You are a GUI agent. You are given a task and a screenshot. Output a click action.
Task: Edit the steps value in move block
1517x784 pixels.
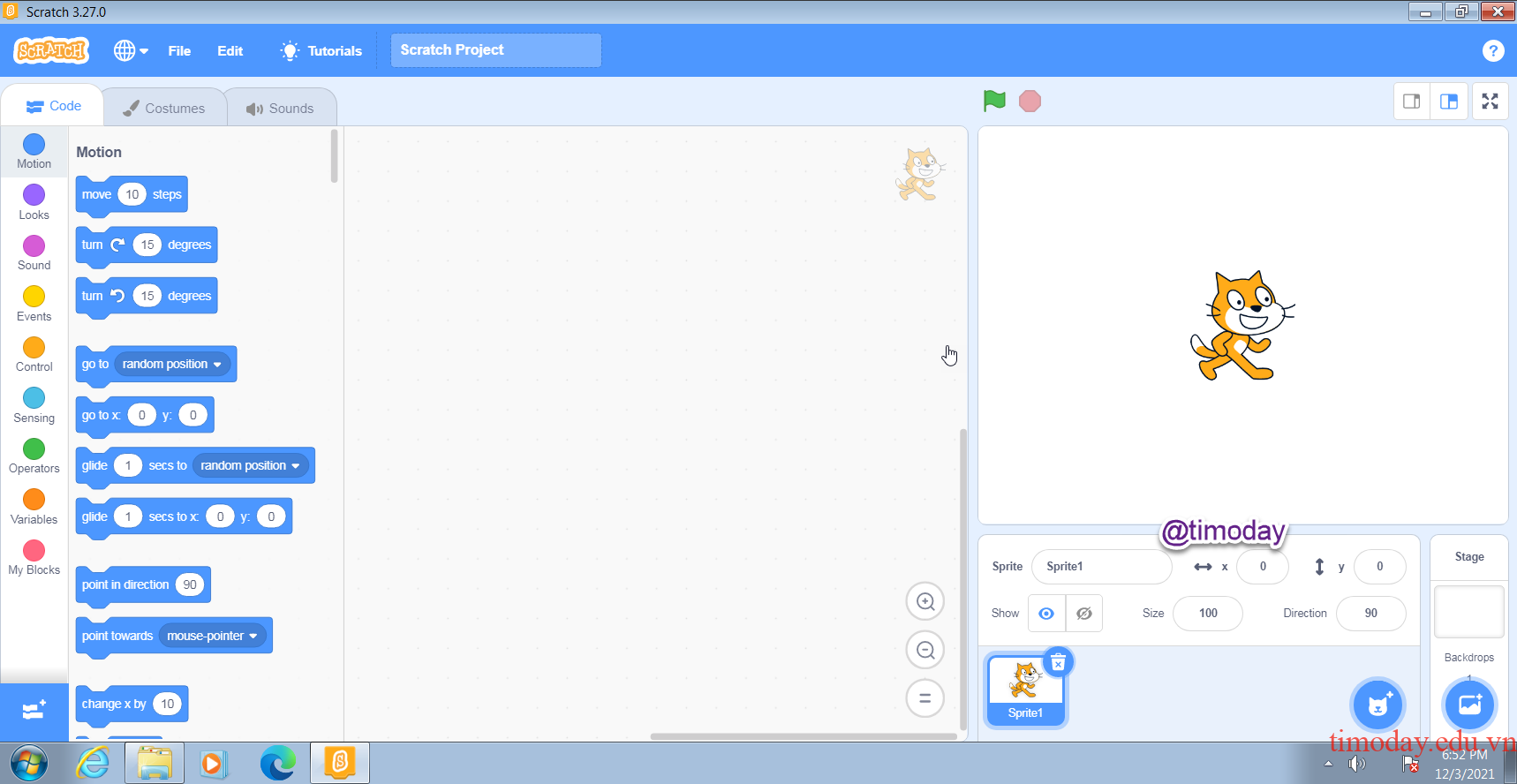pos(132,194)
